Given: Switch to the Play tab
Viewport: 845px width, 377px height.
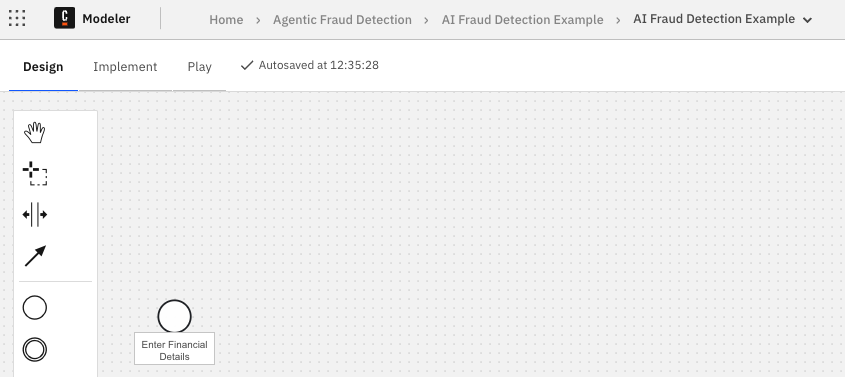Looking at the screenshot, I should (199, 67).
